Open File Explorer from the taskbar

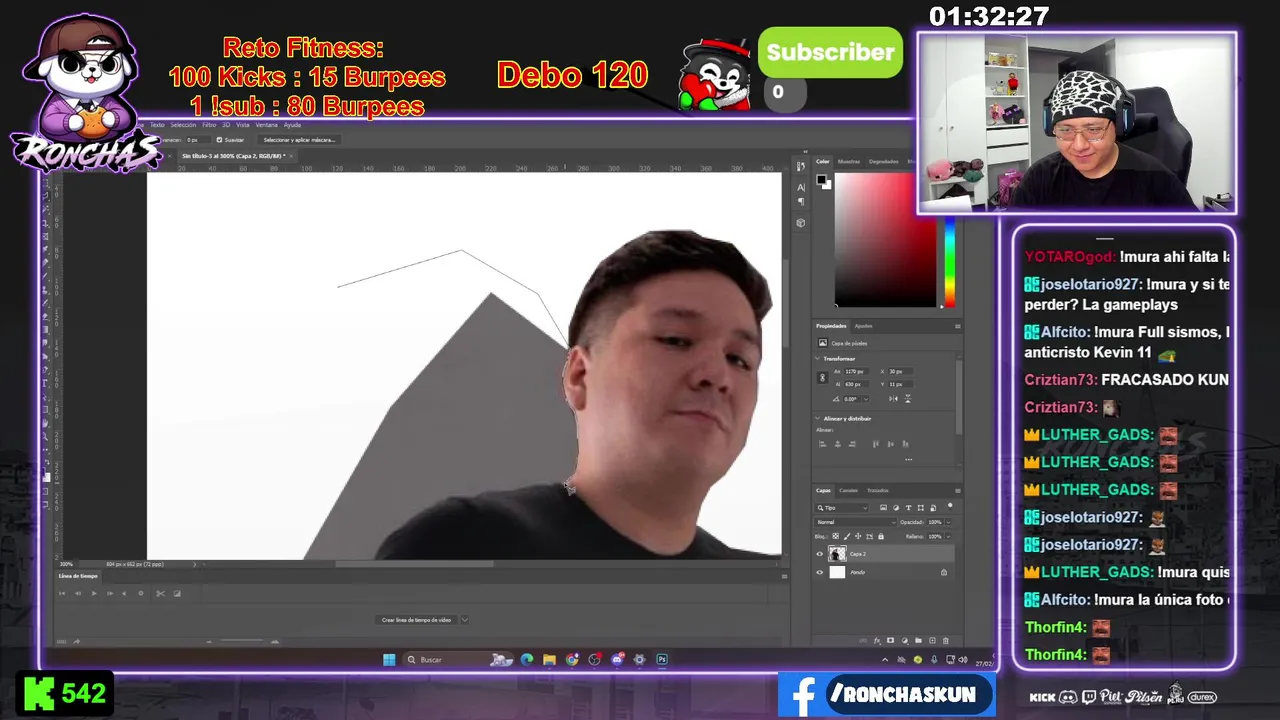click(x=549, y=659)
